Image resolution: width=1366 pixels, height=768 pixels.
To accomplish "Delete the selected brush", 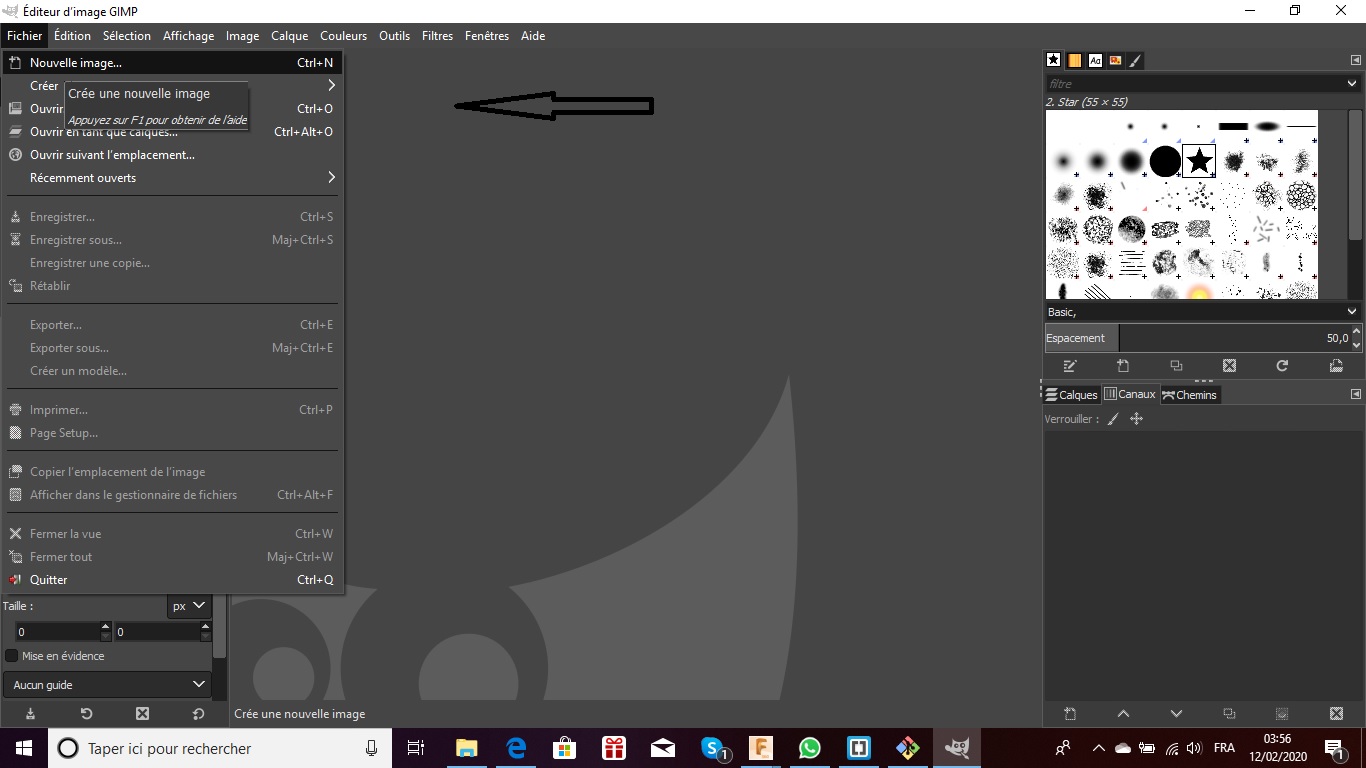I will (1229, 366).
